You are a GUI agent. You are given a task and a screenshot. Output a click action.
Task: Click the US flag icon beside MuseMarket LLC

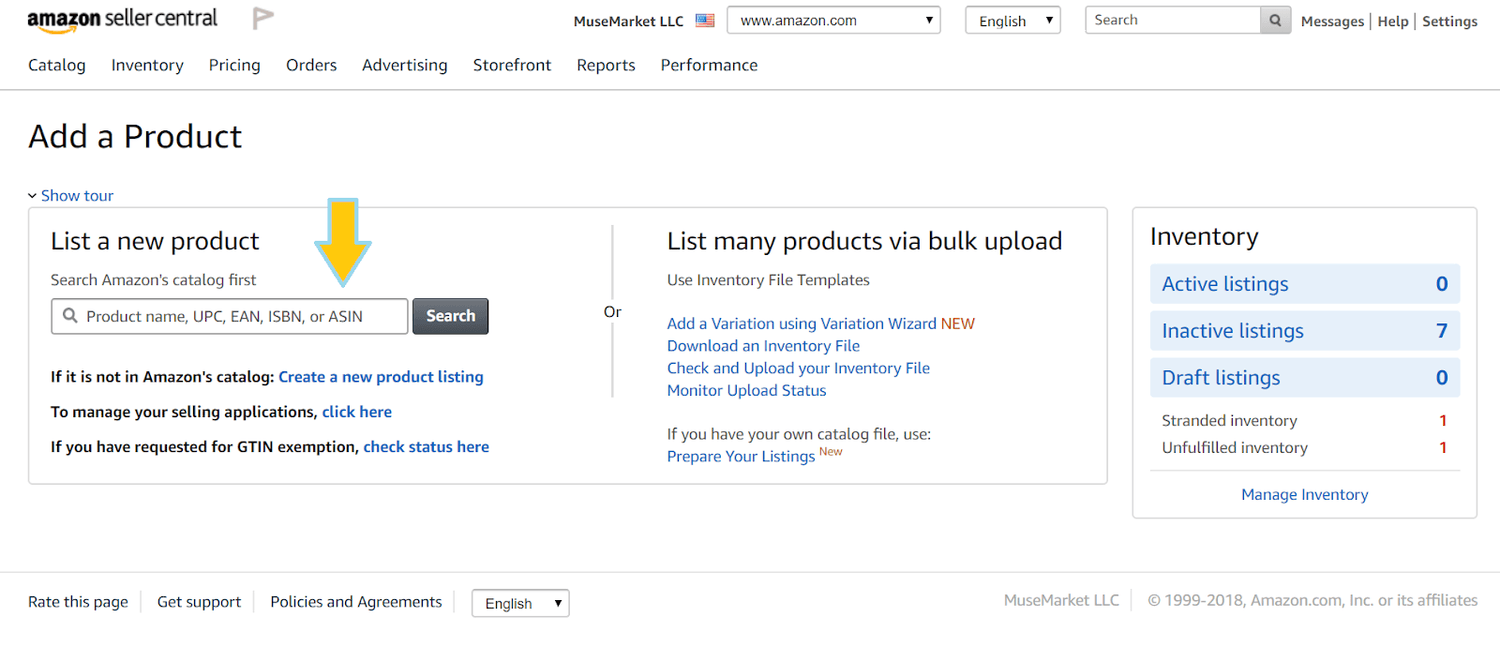(705, 21)
